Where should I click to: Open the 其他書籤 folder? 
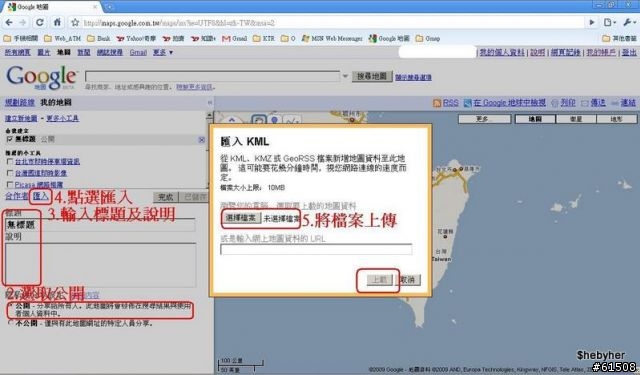620,38
